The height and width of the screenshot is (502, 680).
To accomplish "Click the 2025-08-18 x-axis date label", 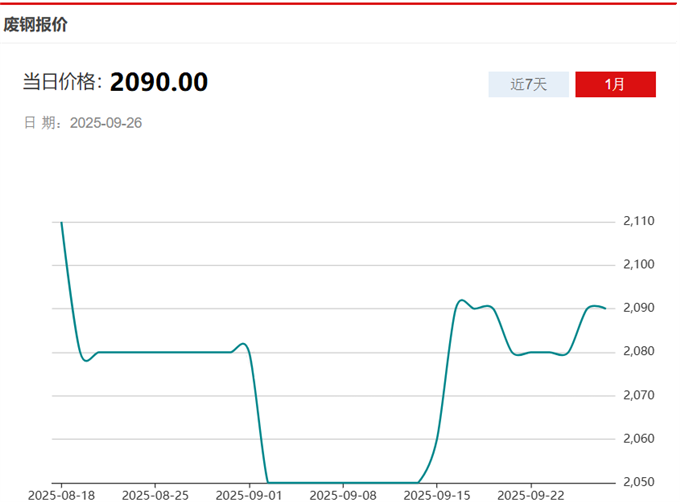I will click(x=61, y=494).
